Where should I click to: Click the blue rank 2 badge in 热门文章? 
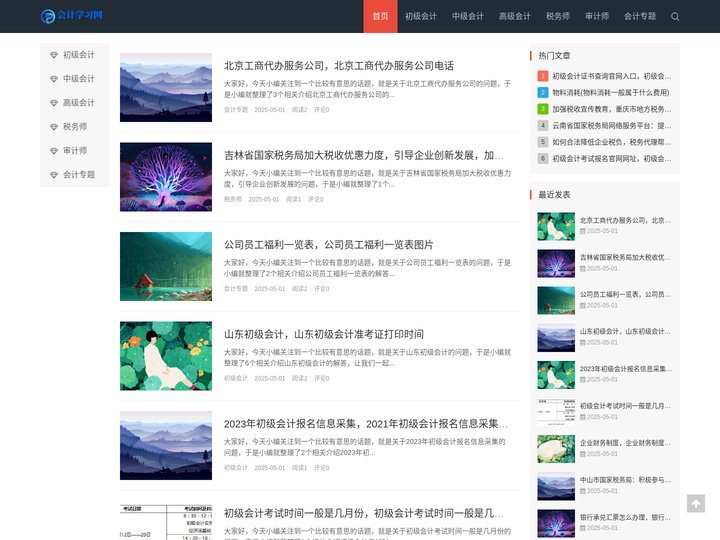pos(542,92)
